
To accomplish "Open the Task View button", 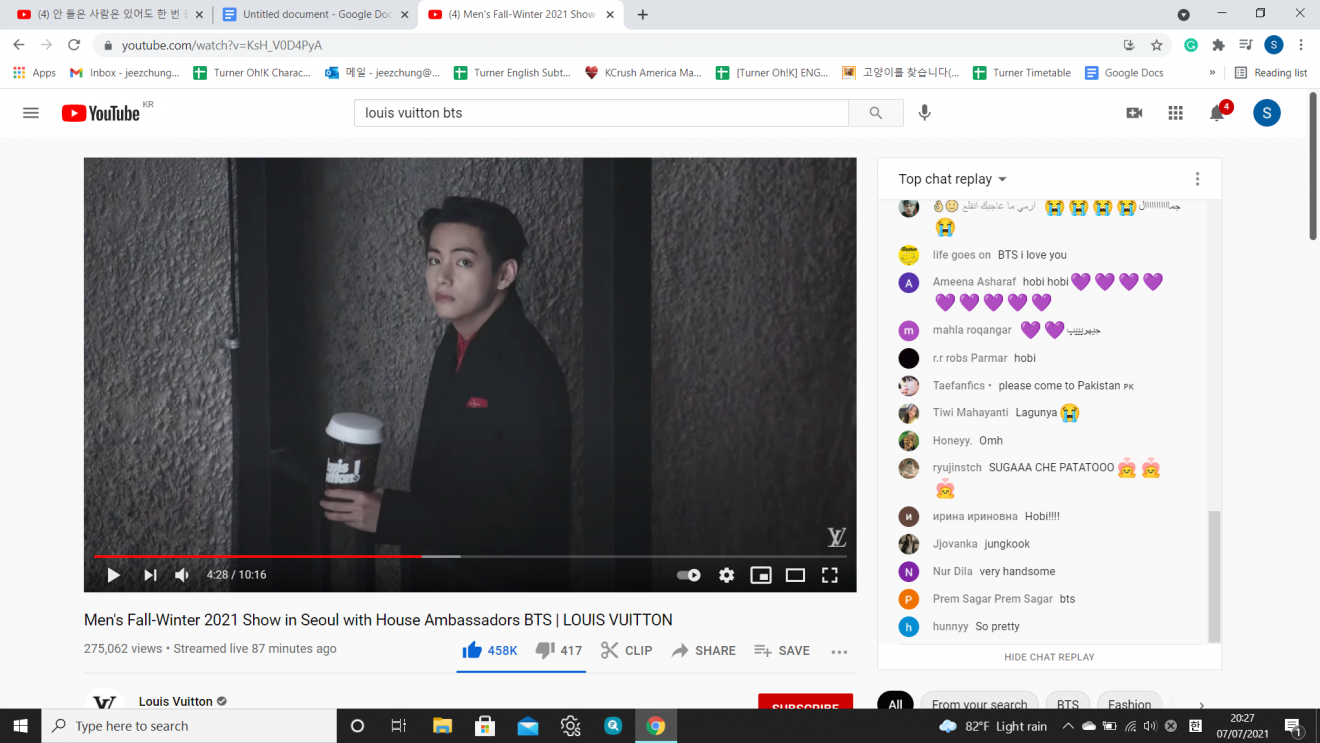I will click(399, 726).
